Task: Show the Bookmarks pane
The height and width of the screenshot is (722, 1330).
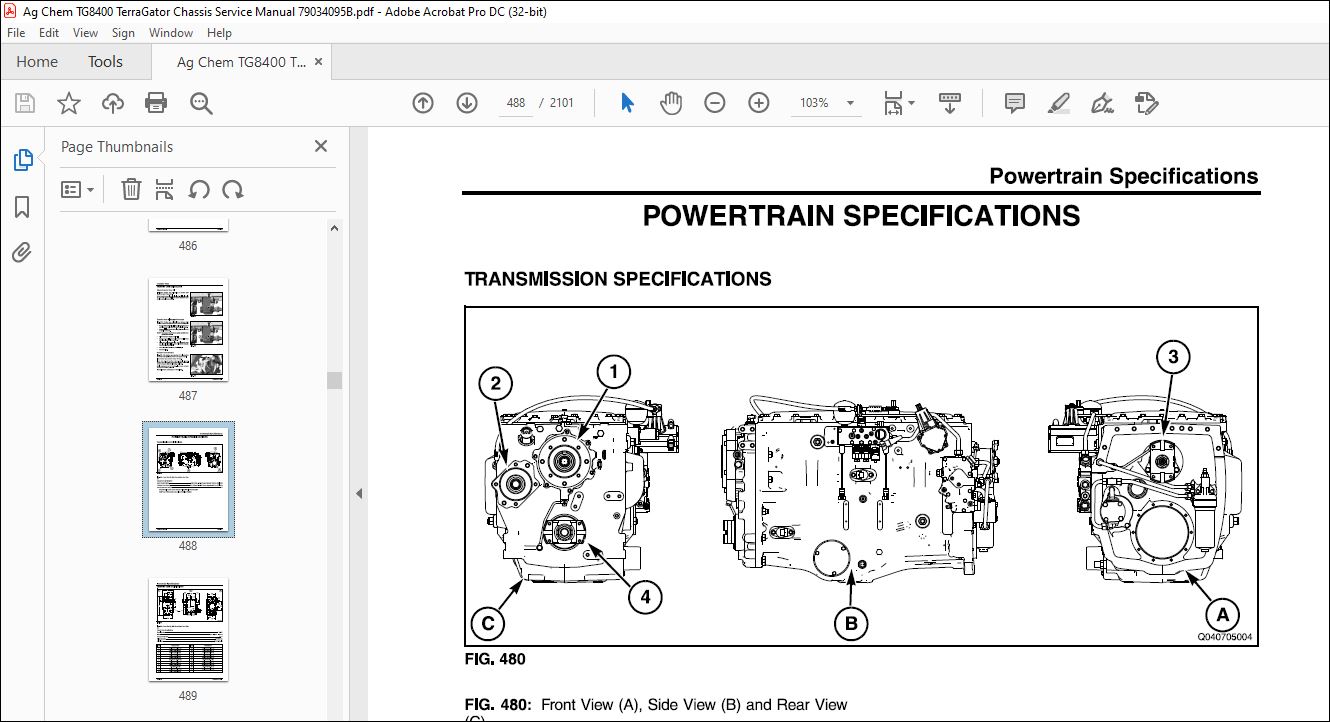Action: [22, 207]
